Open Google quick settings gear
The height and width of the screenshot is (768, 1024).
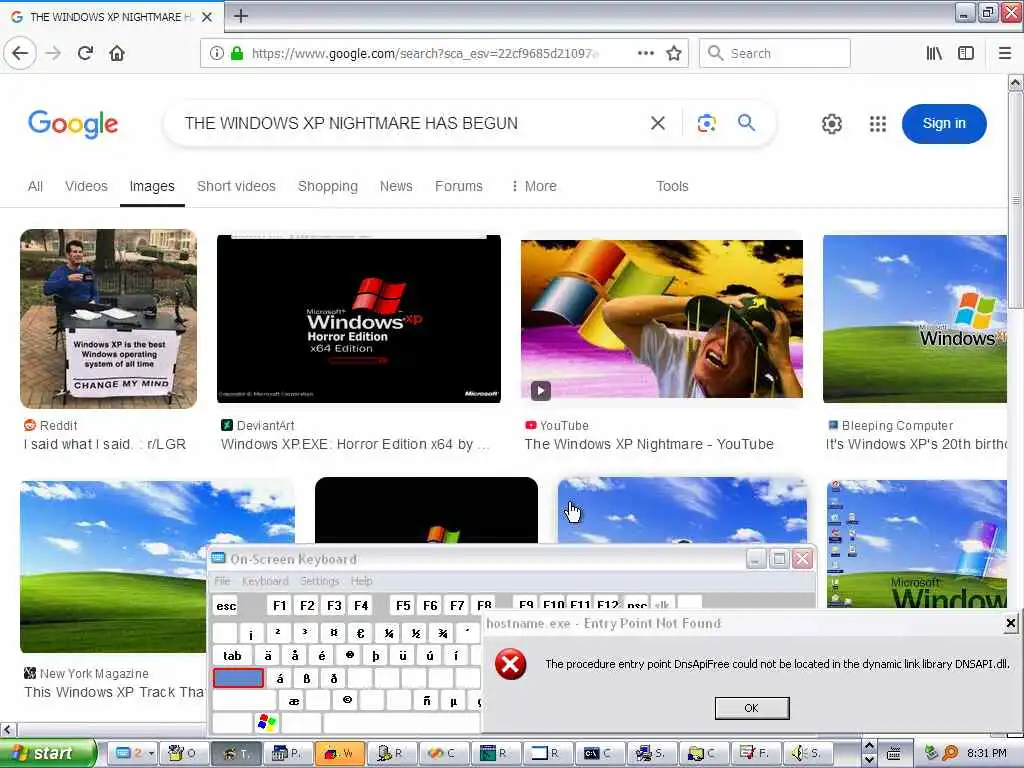(831, 123)
